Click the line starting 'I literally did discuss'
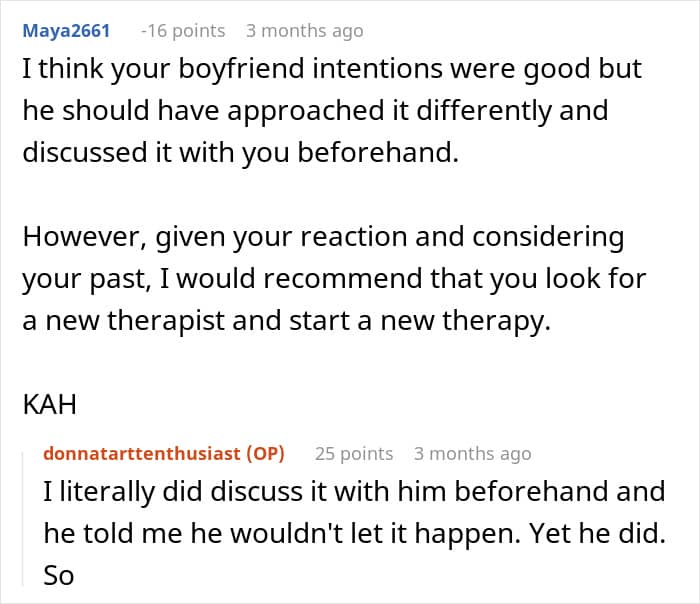Screen dimensions: 700x604 [x=354, y=492]
